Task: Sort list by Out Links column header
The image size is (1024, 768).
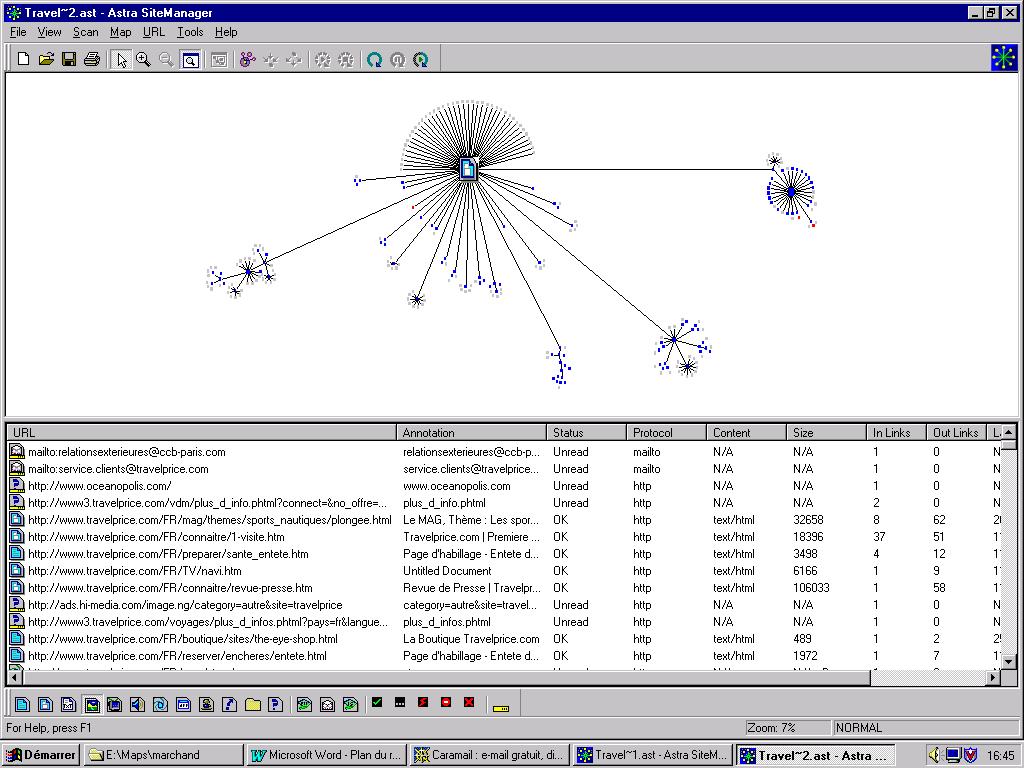Action: 956,432
